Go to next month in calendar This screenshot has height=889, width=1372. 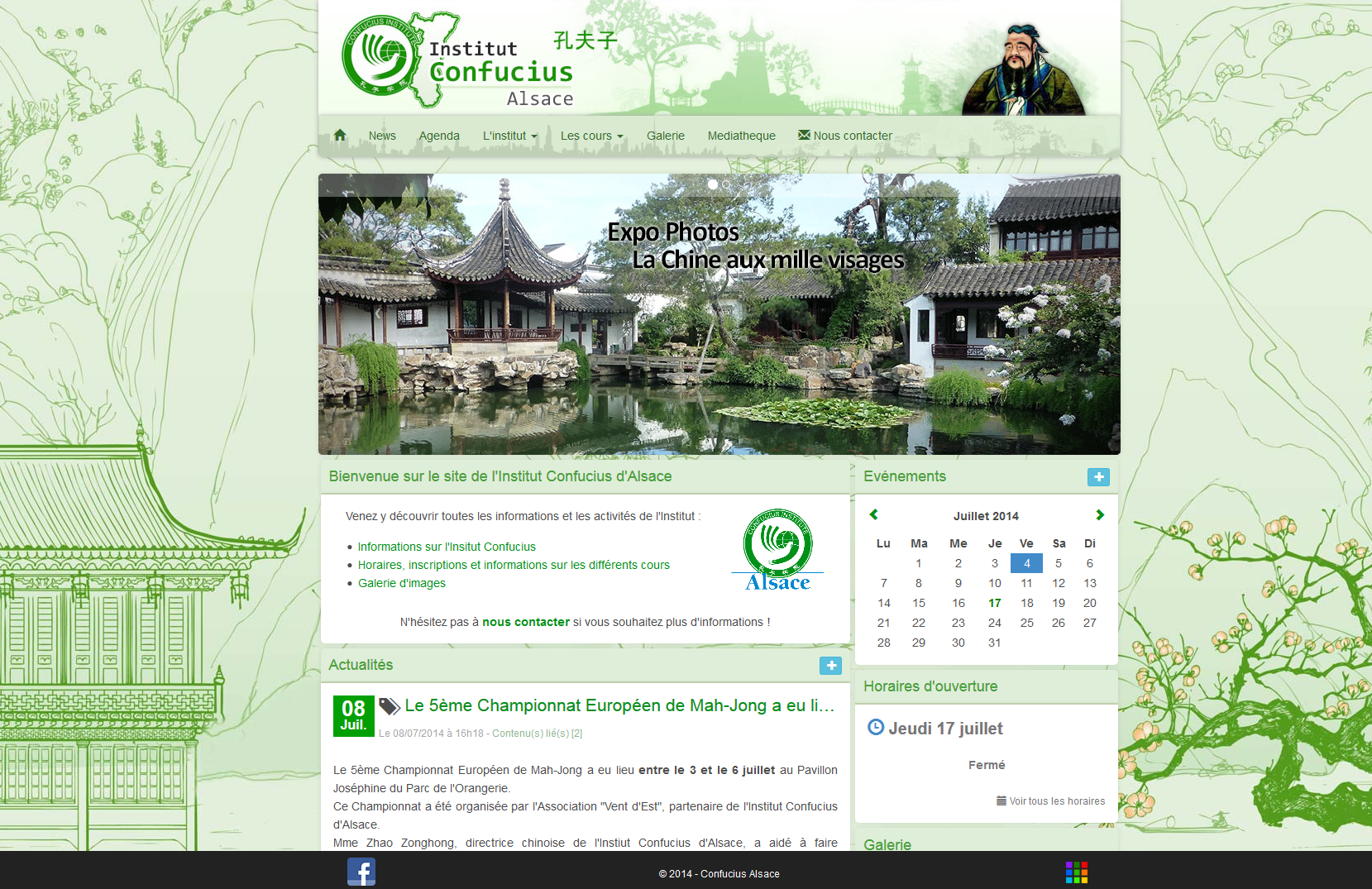point(1100,514)
